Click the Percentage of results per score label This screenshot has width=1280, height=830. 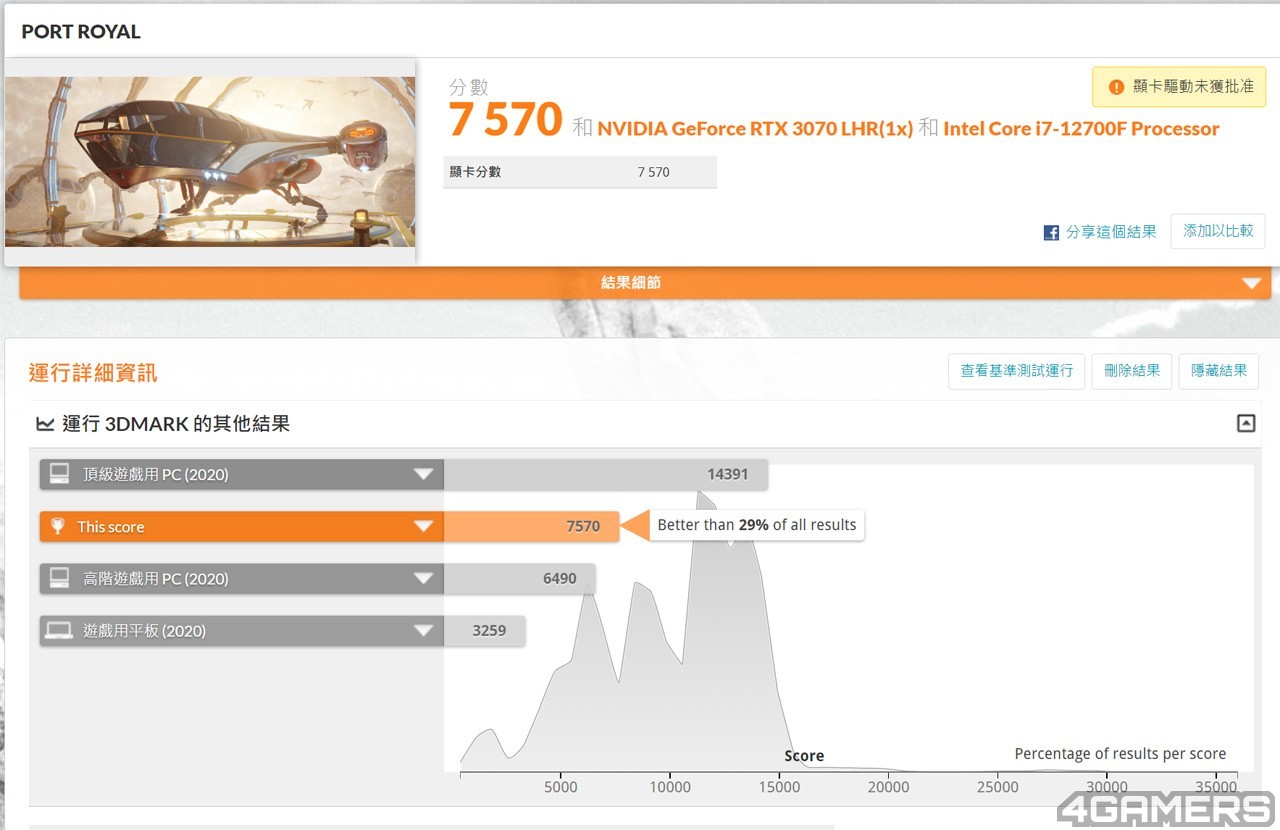point(1120,754)
